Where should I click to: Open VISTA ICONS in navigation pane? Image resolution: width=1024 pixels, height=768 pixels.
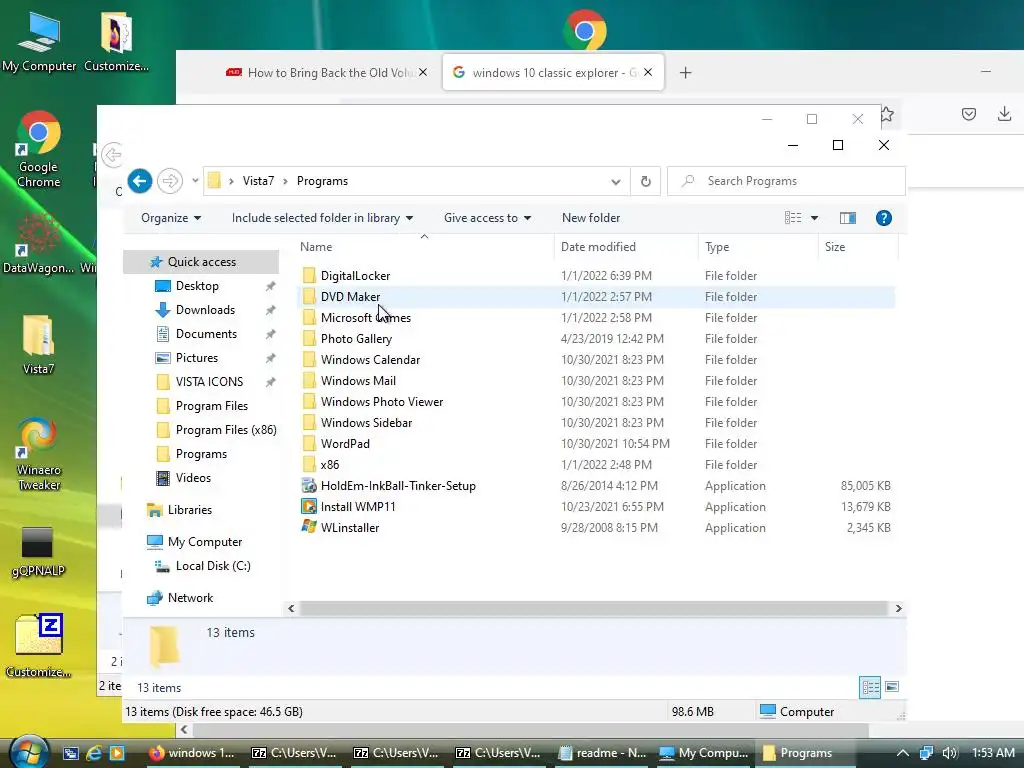point(208,382)
